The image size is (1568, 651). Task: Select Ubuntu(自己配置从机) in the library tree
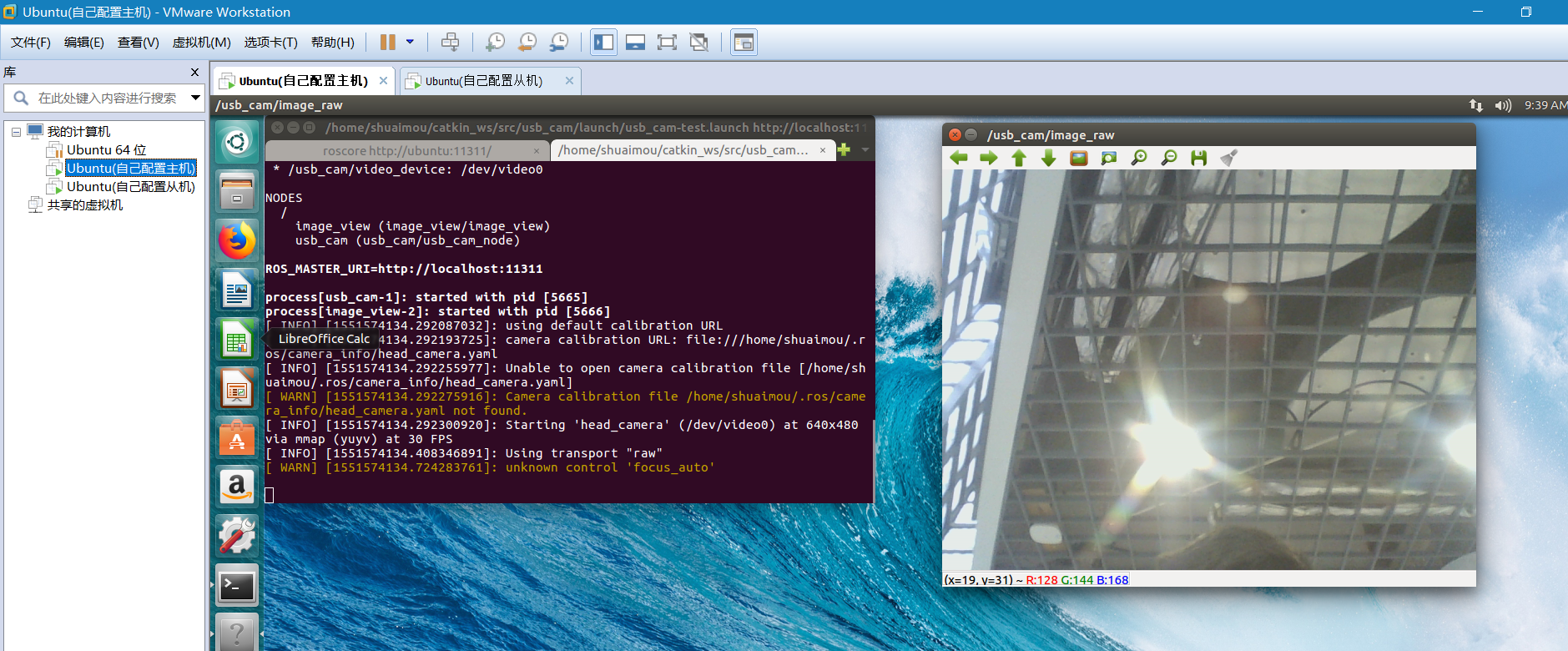[131, 187]
